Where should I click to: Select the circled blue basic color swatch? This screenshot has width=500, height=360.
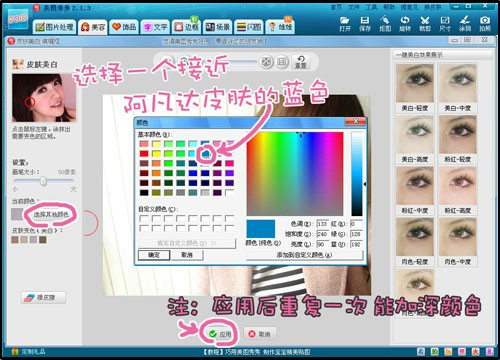(205, 154)
